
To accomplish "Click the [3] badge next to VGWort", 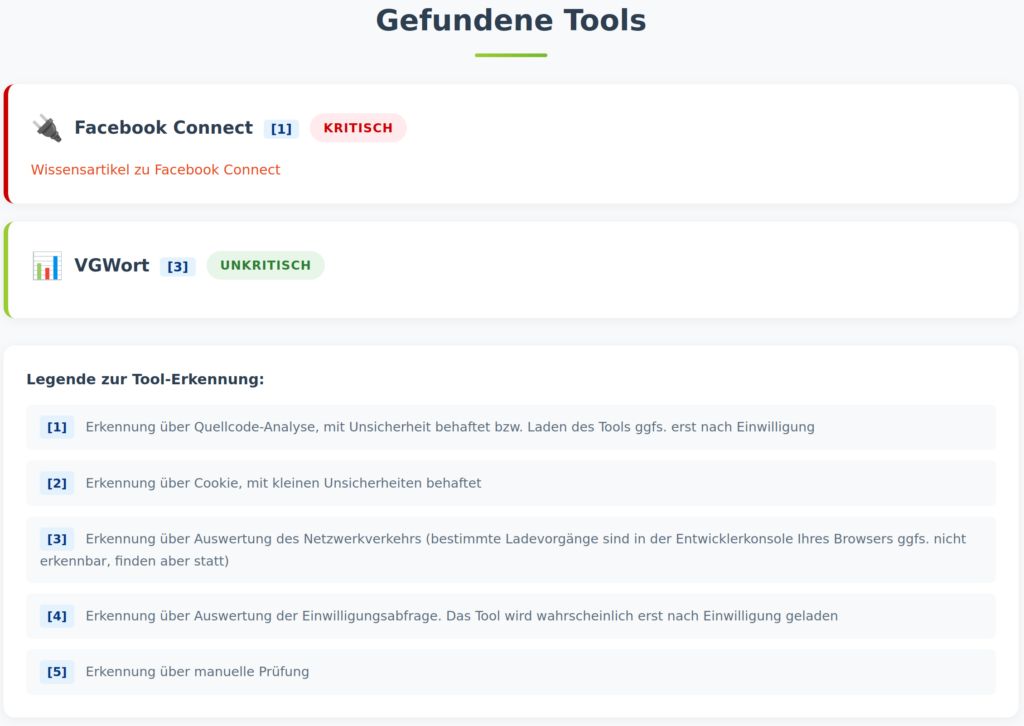I will coord(177,267).
